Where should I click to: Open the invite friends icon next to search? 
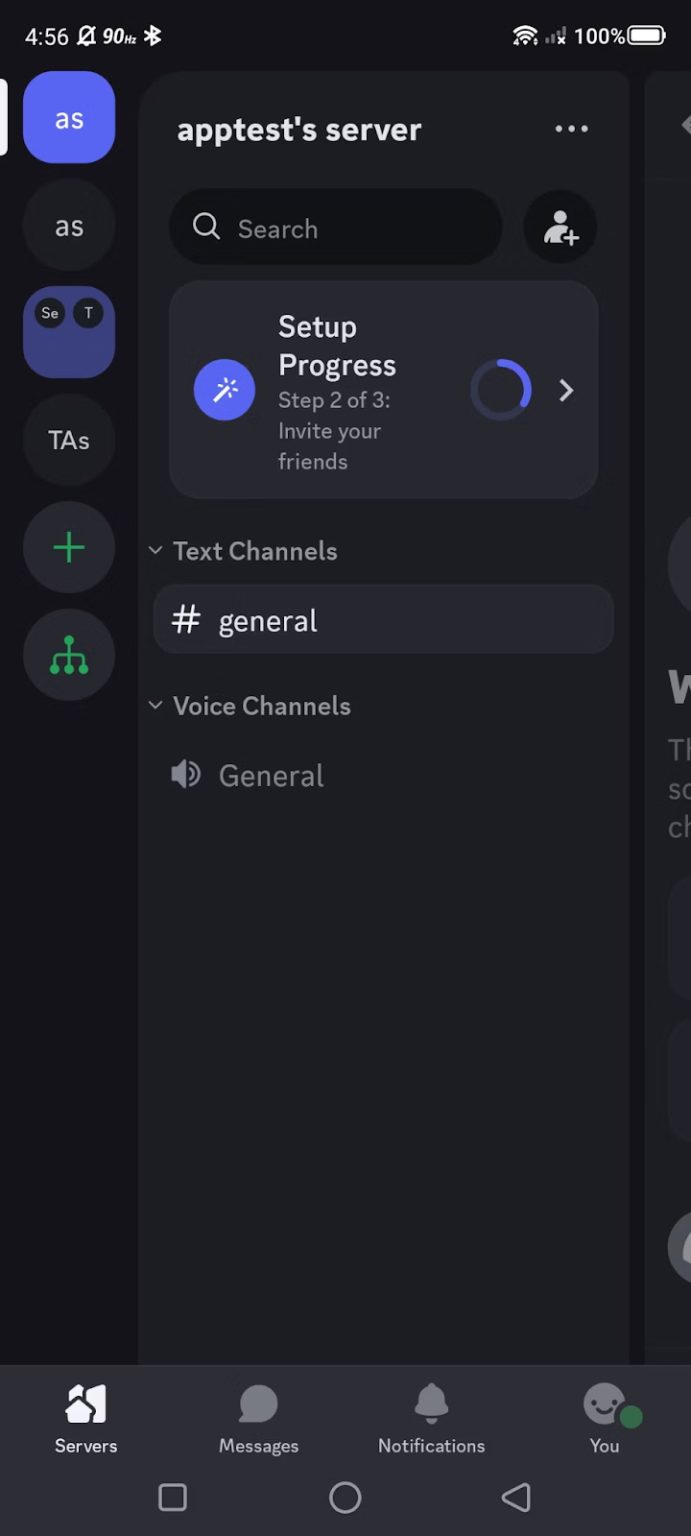coord(560,227)
